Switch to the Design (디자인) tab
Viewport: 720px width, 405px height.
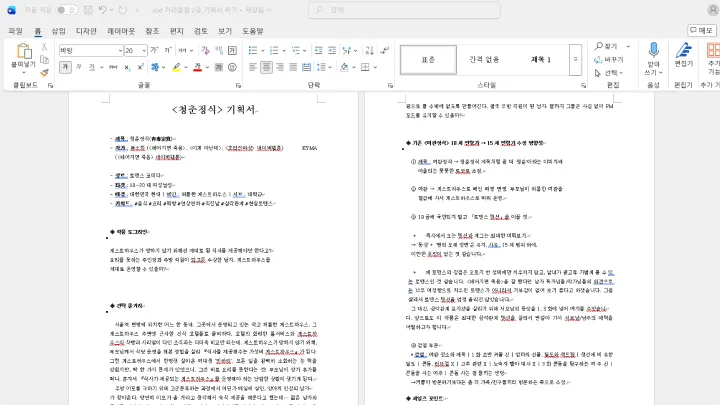(x=86, y=31)
